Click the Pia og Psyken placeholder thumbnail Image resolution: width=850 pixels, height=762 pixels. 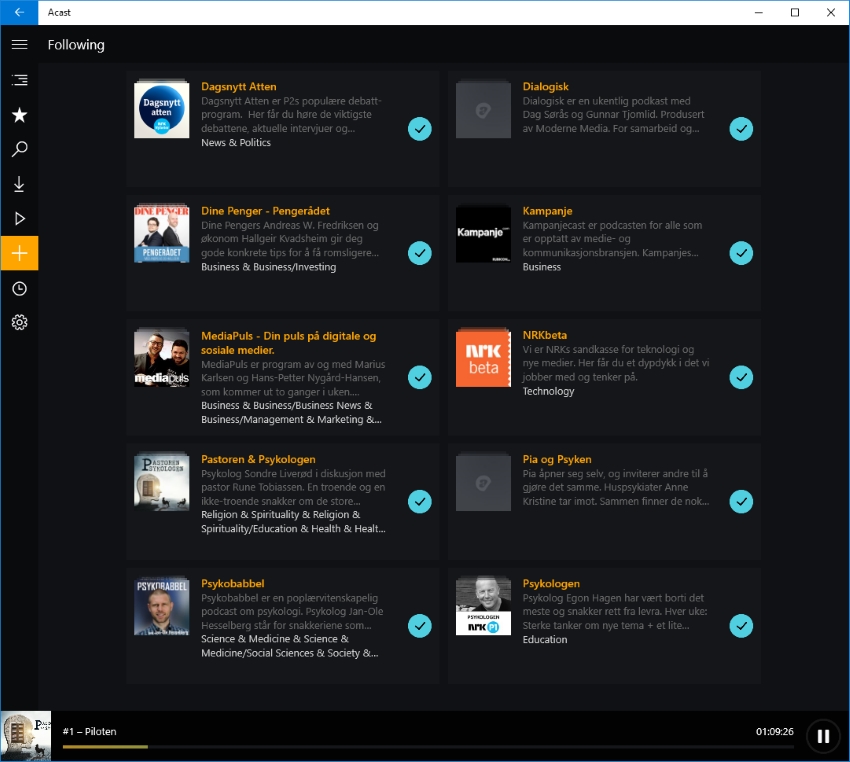[483, 482]
